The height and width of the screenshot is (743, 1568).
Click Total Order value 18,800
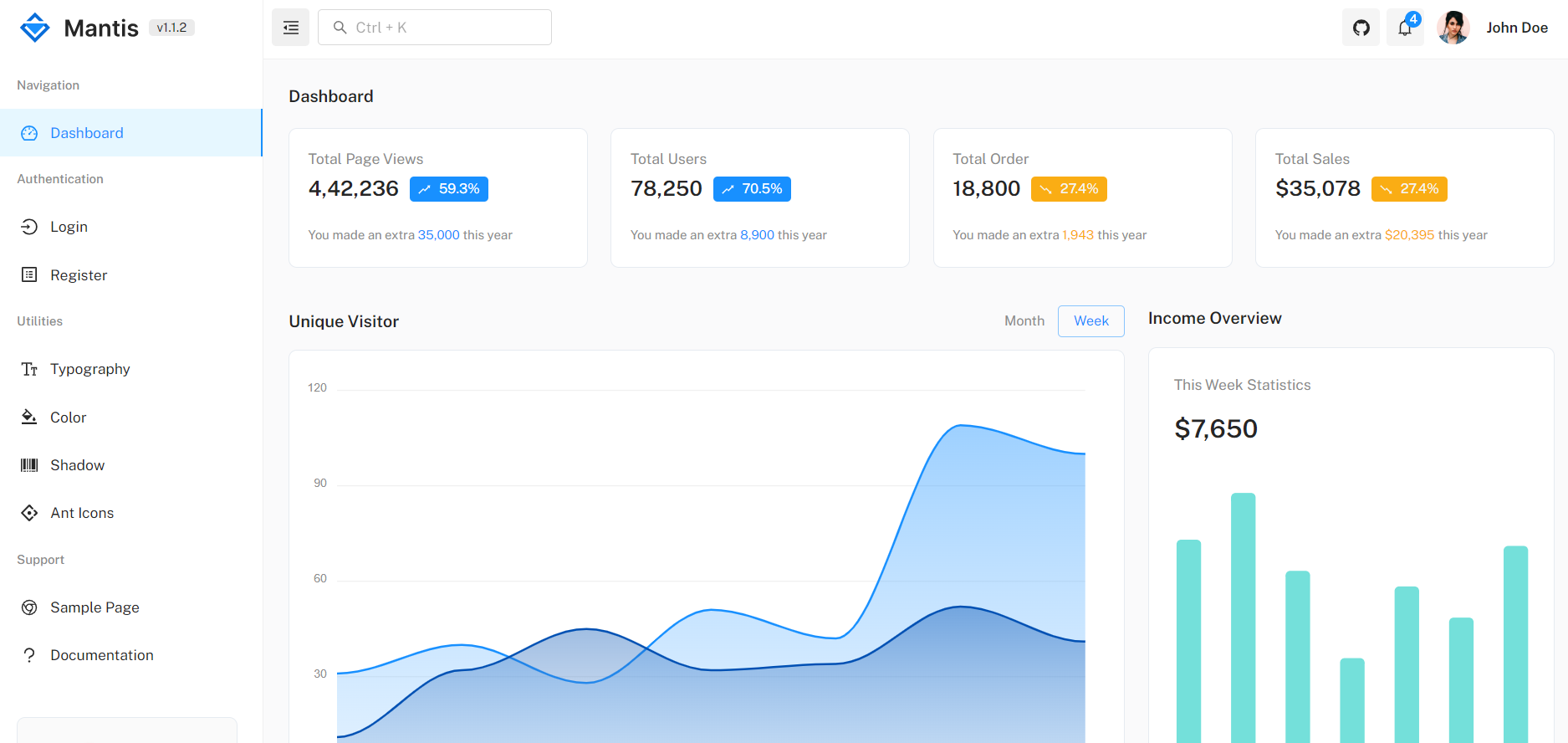(987, 189)
